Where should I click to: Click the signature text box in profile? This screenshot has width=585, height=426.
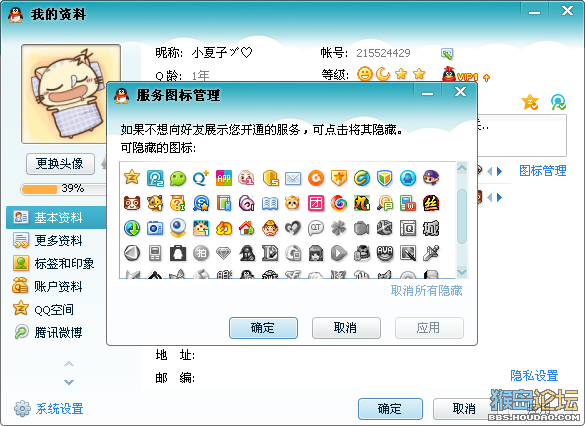pos(522,135)
